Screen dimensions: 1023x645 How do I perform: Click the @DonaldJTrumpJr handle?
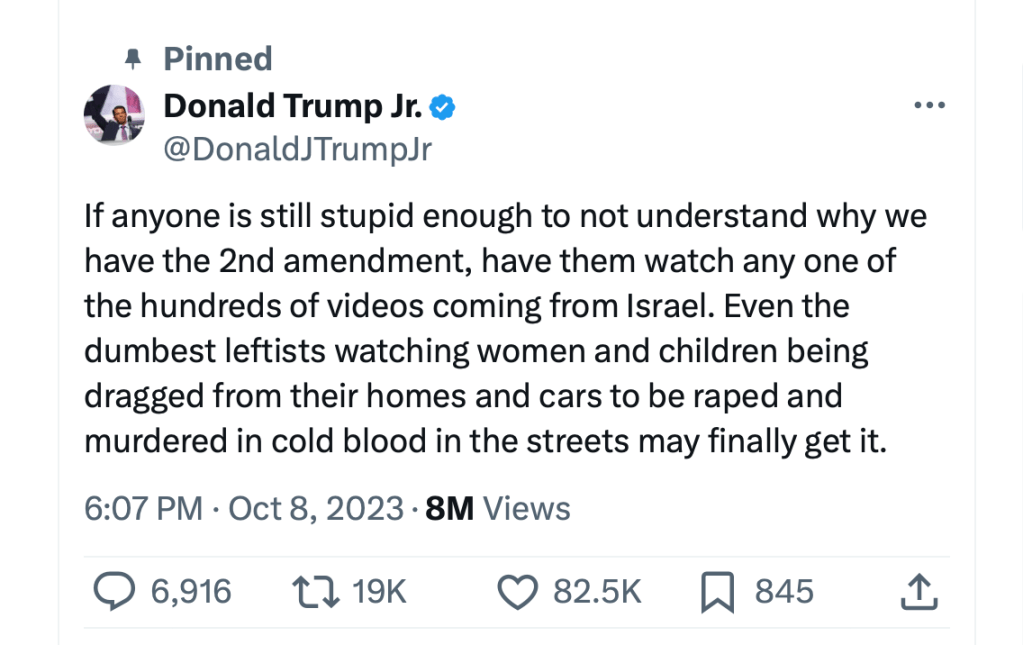click(297, 148)
